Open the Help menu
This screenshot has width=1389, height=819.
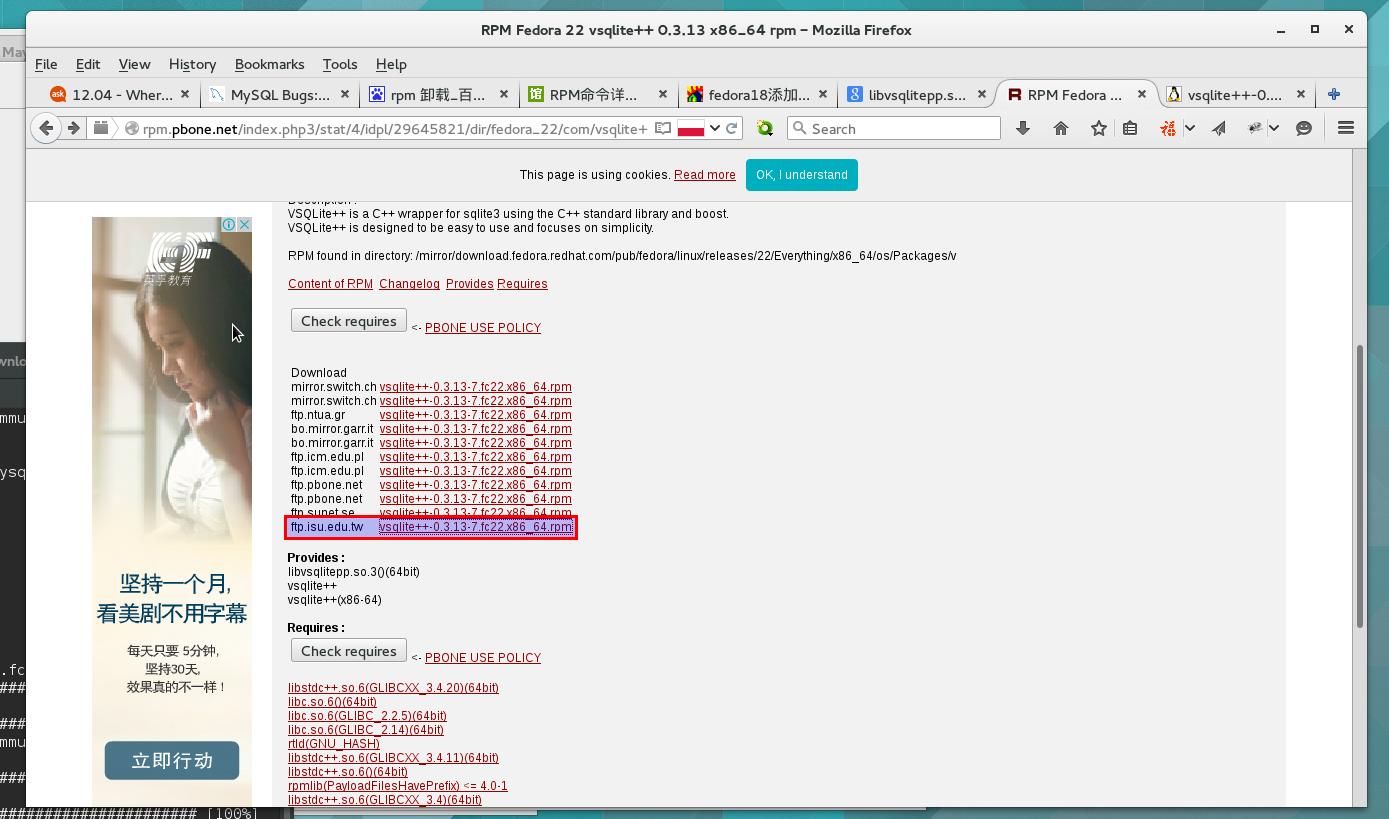click(391, 64)
